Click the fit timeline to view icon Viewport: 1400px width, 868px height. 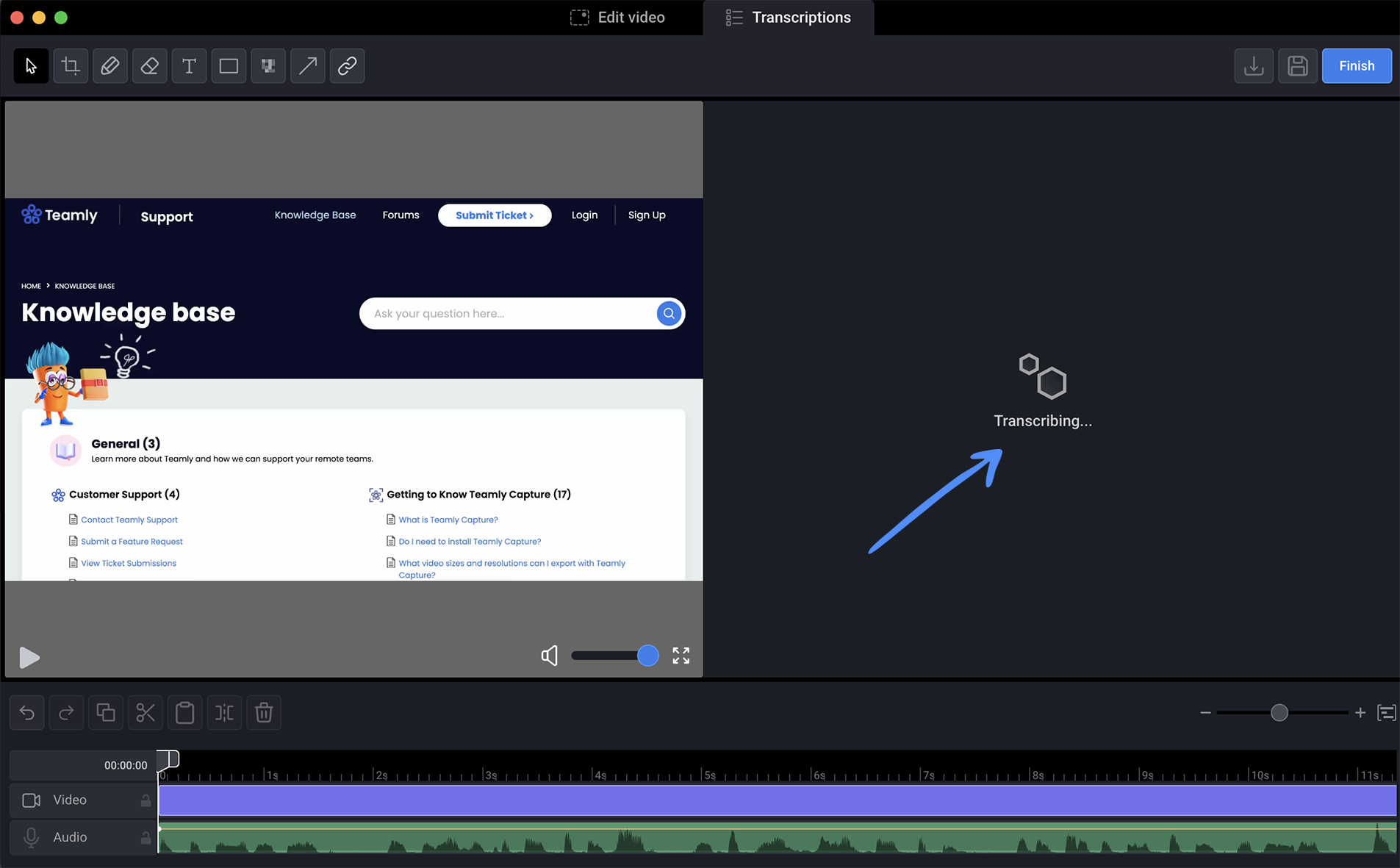click(x=1387, y=713)
